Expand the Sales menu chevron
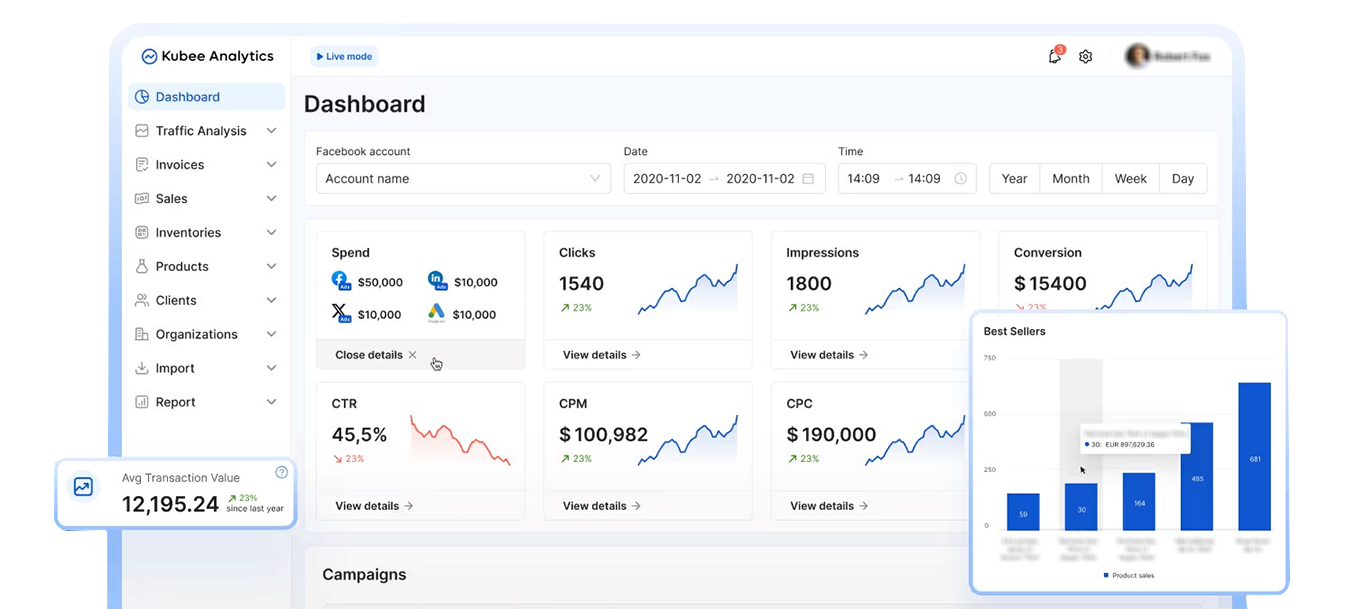 [x=271, y=199]
